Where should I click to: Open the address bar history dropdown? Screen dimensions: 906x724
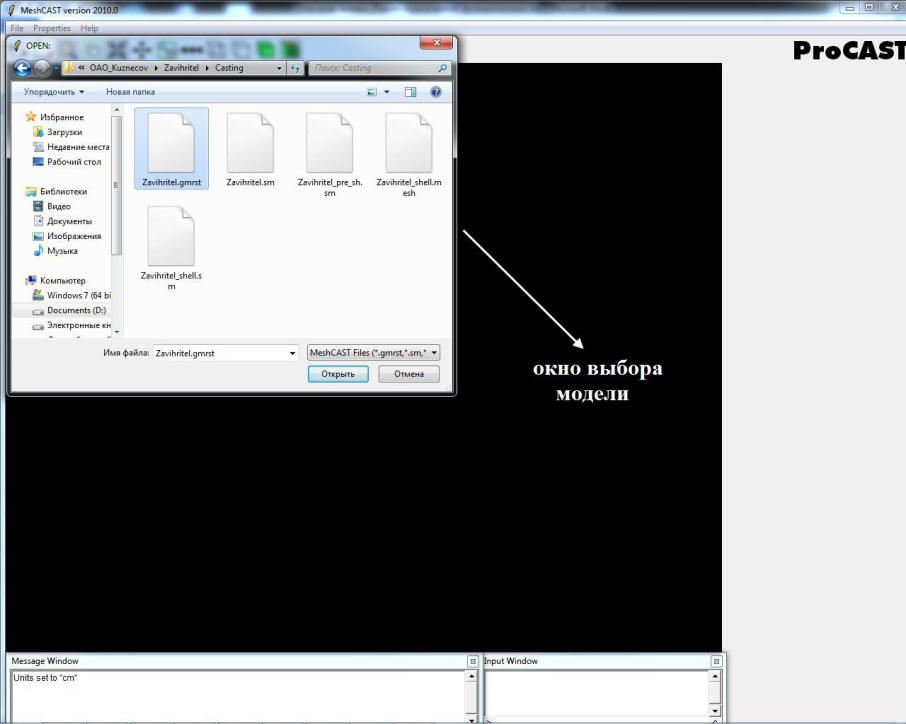[x=279, y=68]
